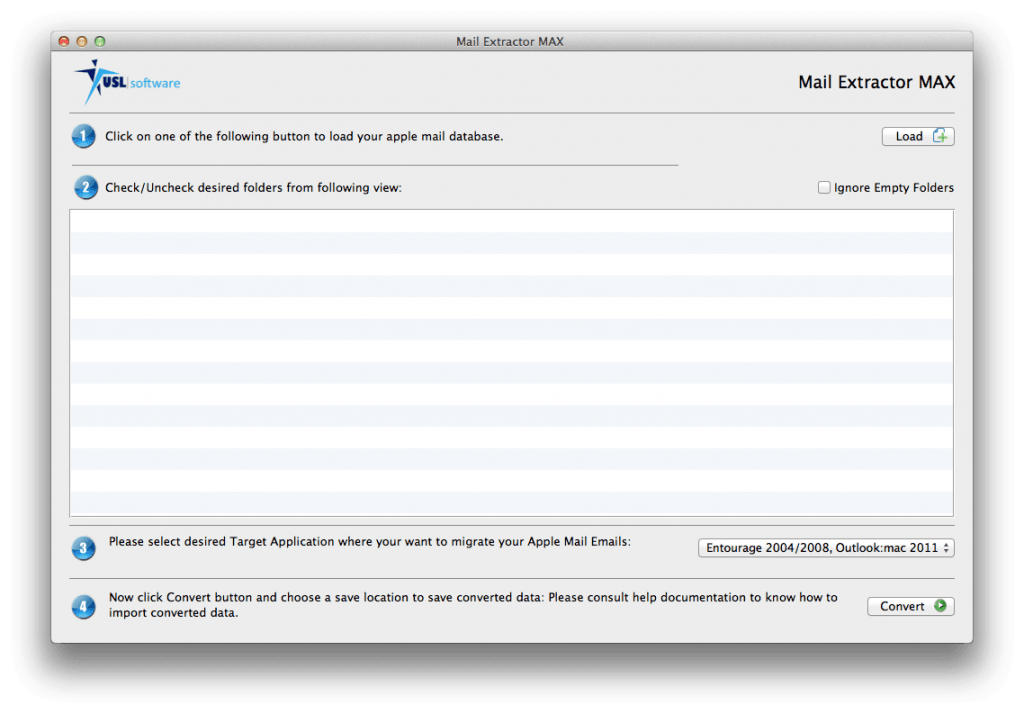Image resolution: width=1024 pixels, height=714 pixels.
Task: Click the Load button's plus icon
Action: 941,136
